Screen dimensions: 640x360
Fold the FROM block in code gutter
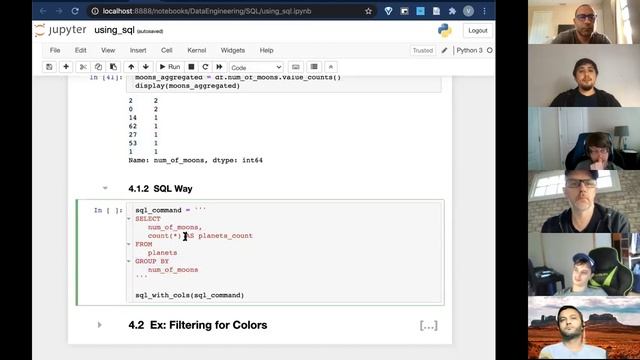point(129,244)
